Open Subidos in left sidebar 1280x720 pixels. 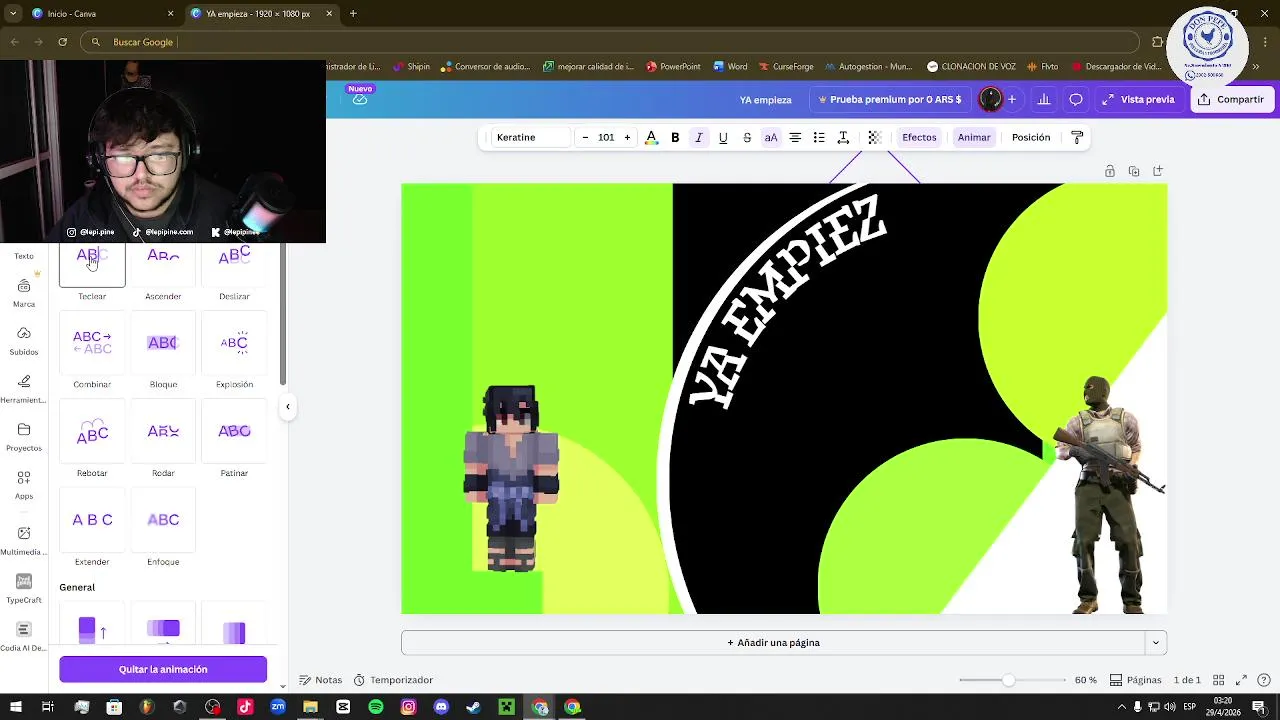click(x=24, y=341)
